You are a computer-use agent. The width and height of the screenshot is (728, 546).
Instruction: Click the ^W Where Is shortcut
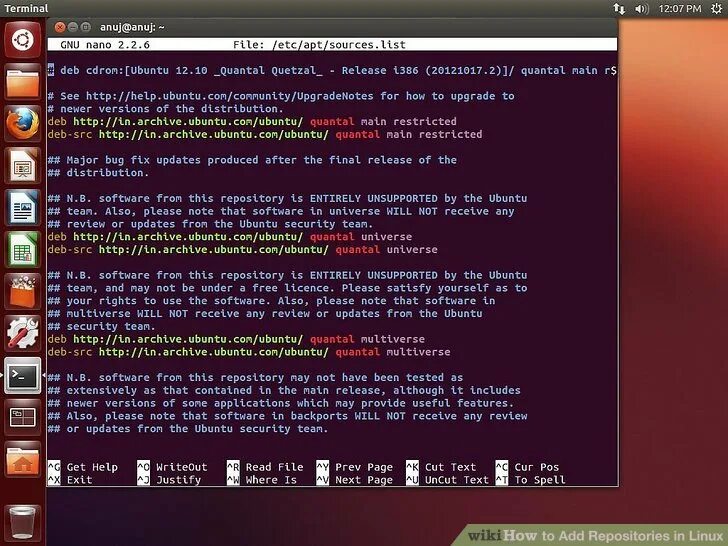point(262,480)
